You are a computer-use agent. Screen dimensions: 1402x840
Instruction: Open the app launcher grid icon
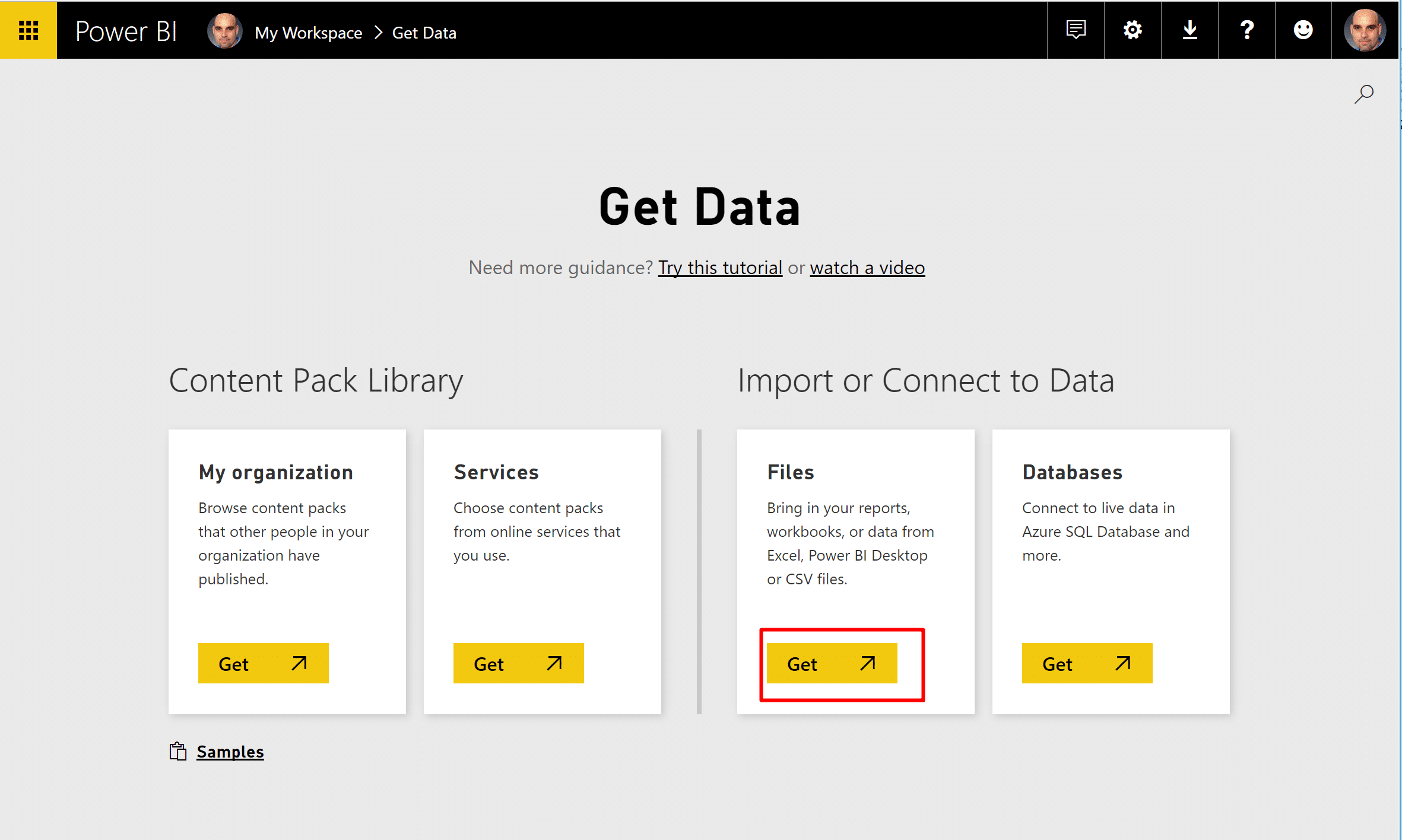click(28, 30)
